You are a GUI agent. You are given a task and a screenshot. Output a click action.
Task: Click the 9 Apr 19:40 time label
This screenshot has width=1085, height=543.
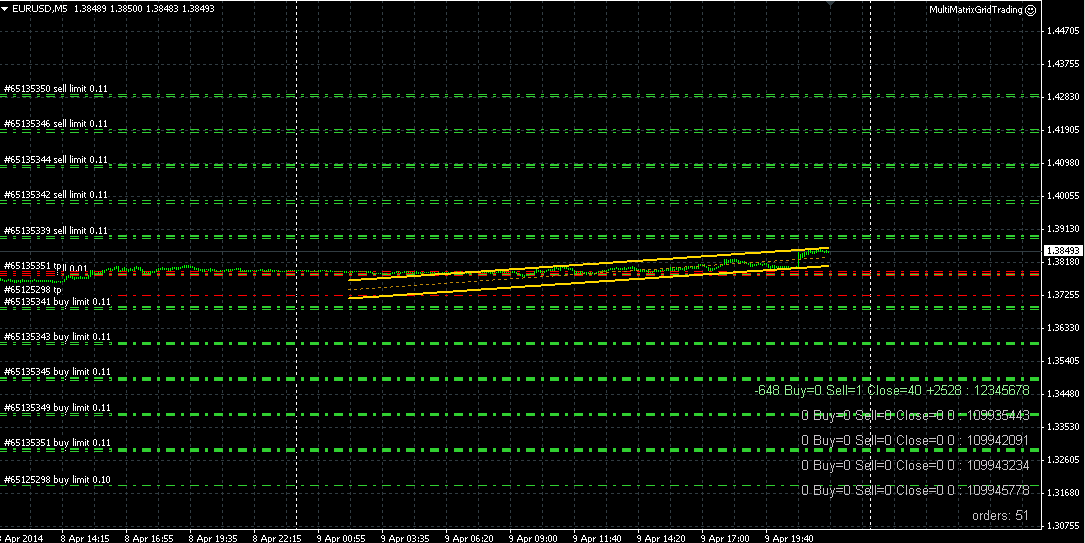(x=789, y=537)
